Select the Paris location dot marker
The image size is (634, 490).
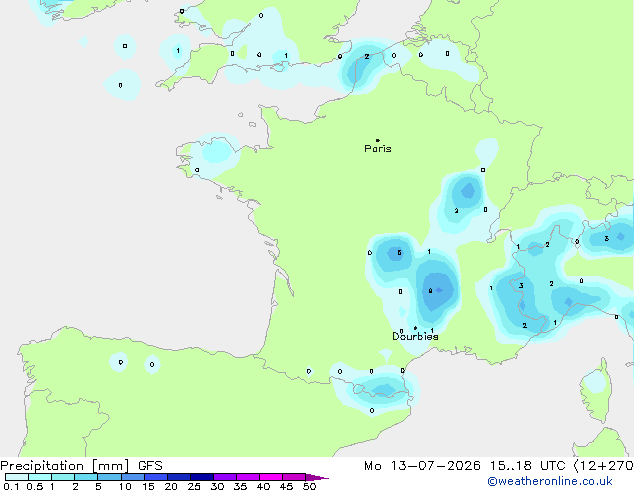[378, 140]
